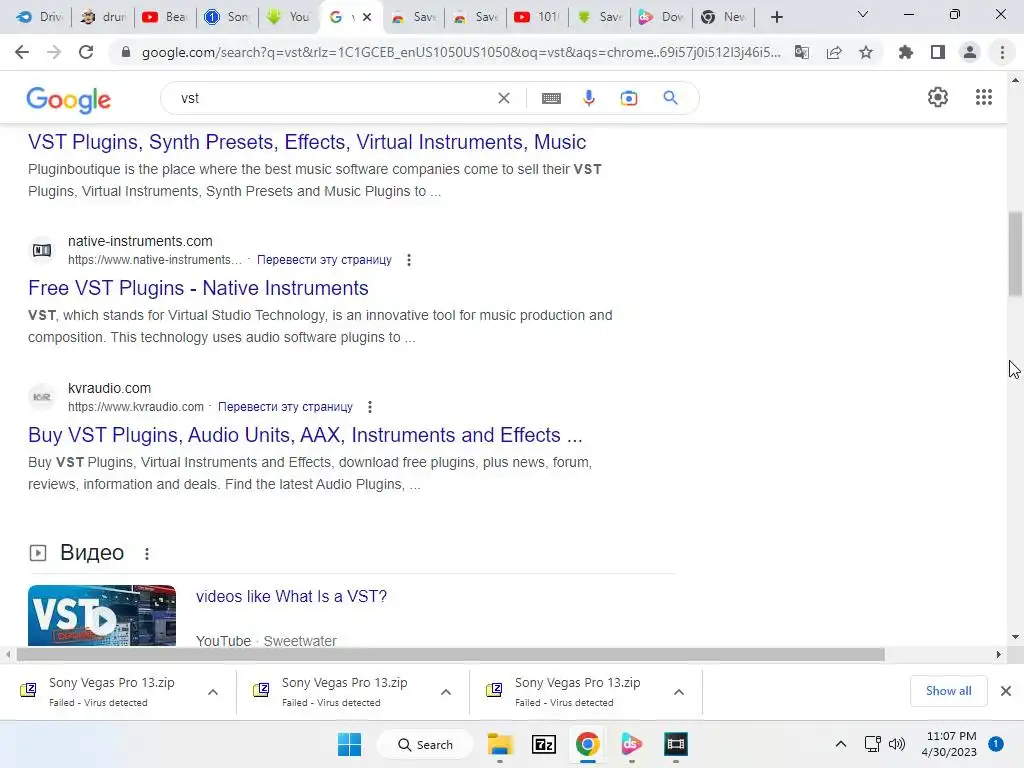This screenshot has height=768, width=1024.
Task: Close the downloads bar
Action: click(1006, 691)
